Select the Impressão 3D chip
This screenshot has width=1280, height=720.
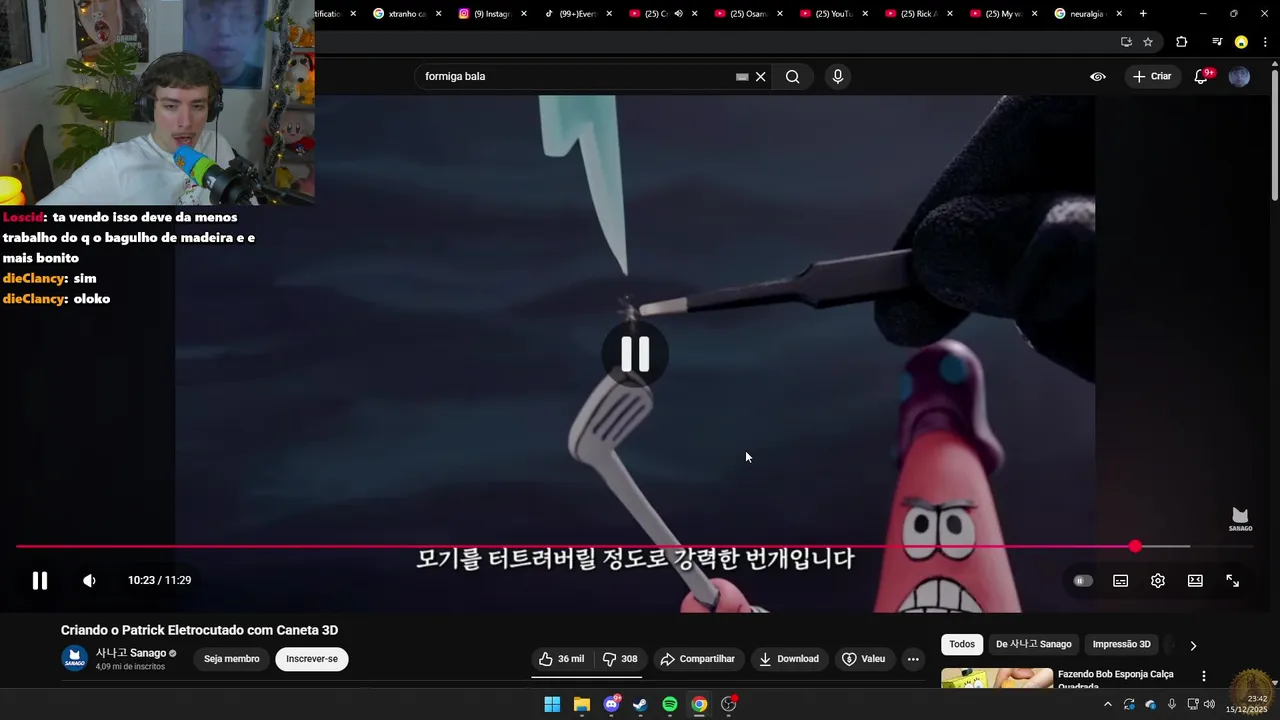1122,645
